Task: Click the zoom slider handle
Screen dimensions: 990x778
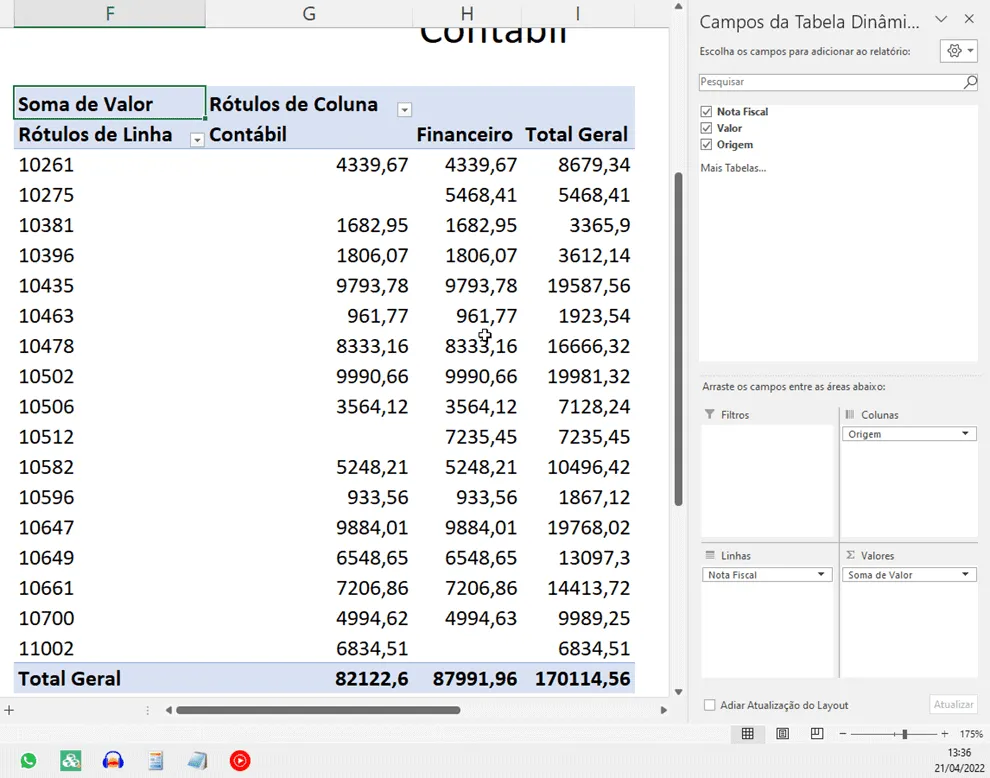Action: [x=905, y=734]
